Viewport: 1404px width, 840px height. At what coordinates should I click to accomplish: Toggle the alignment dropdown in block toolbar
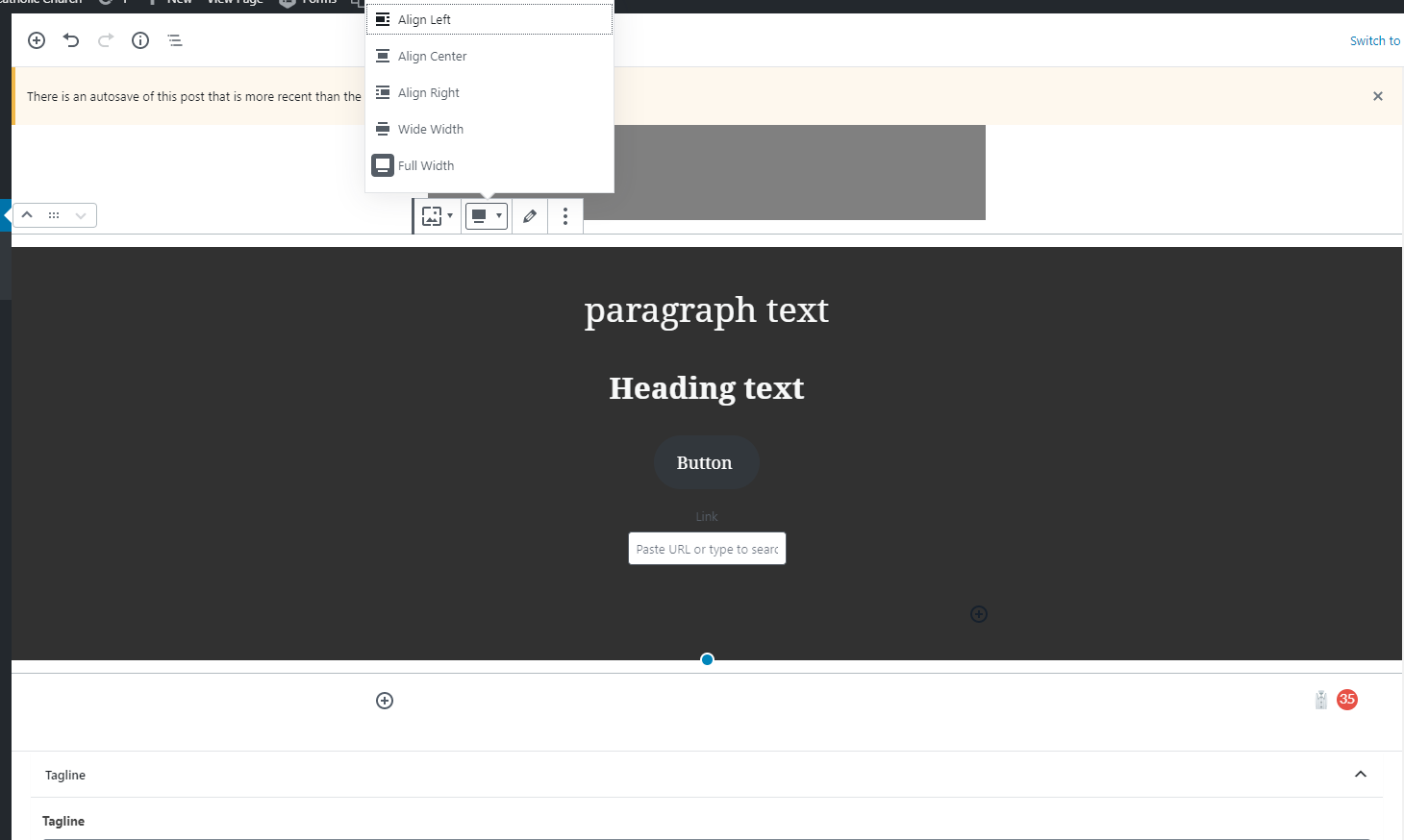click(487, 216)
